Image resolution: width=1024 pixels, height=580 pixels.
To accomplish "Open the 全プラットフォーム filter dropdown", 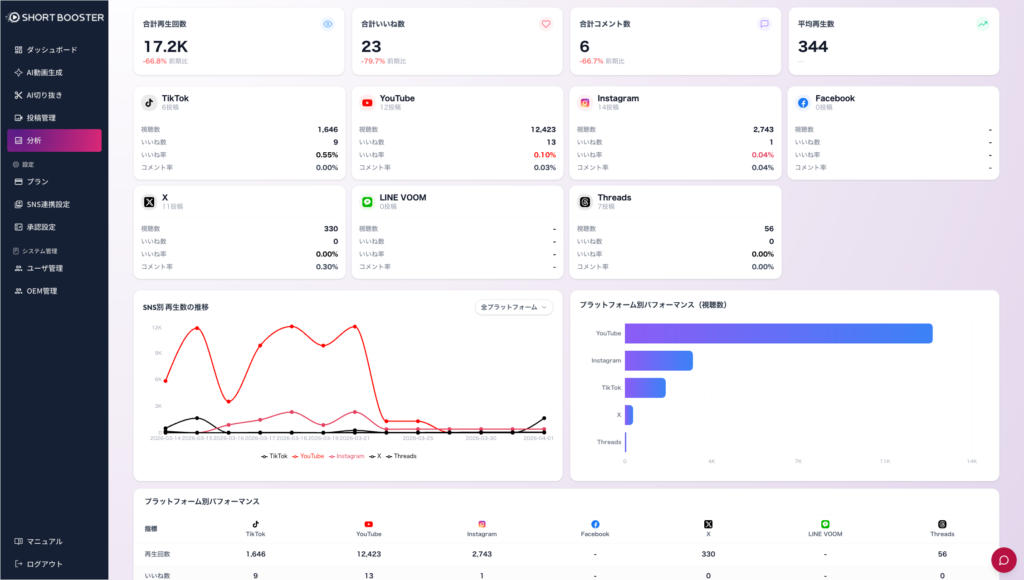I will (x=514, y=308).
